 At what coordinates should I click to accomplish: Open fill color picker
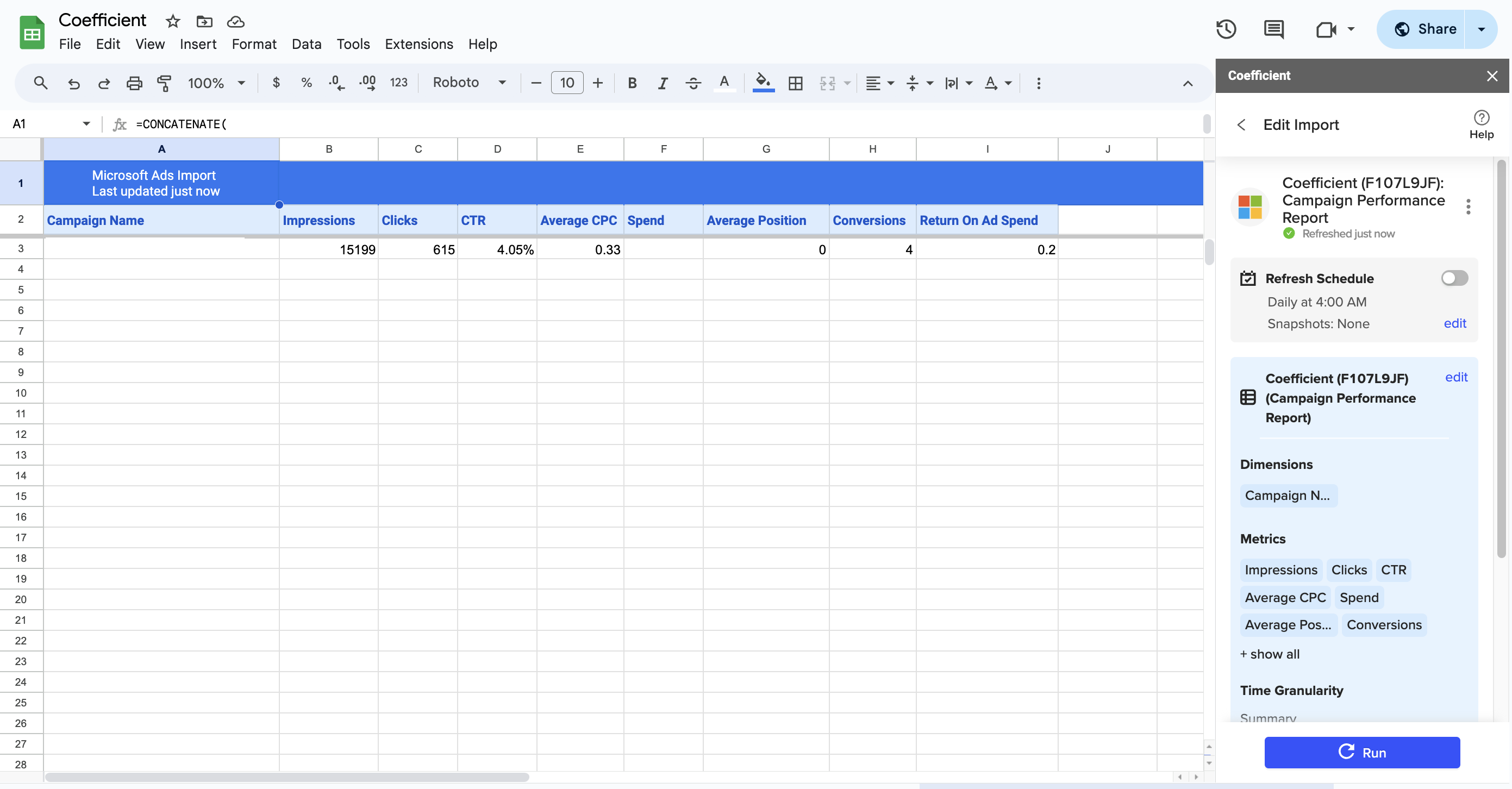[x=763, y=83]
